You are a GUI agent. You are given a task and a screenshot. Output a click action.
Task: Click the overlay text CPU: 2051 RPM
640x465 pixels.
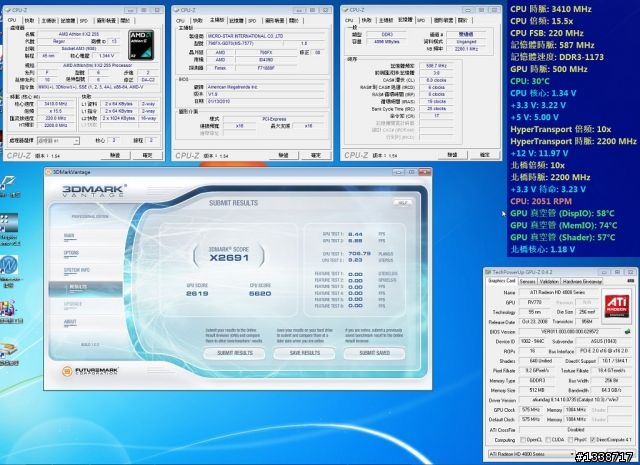[x=541, y=201]
